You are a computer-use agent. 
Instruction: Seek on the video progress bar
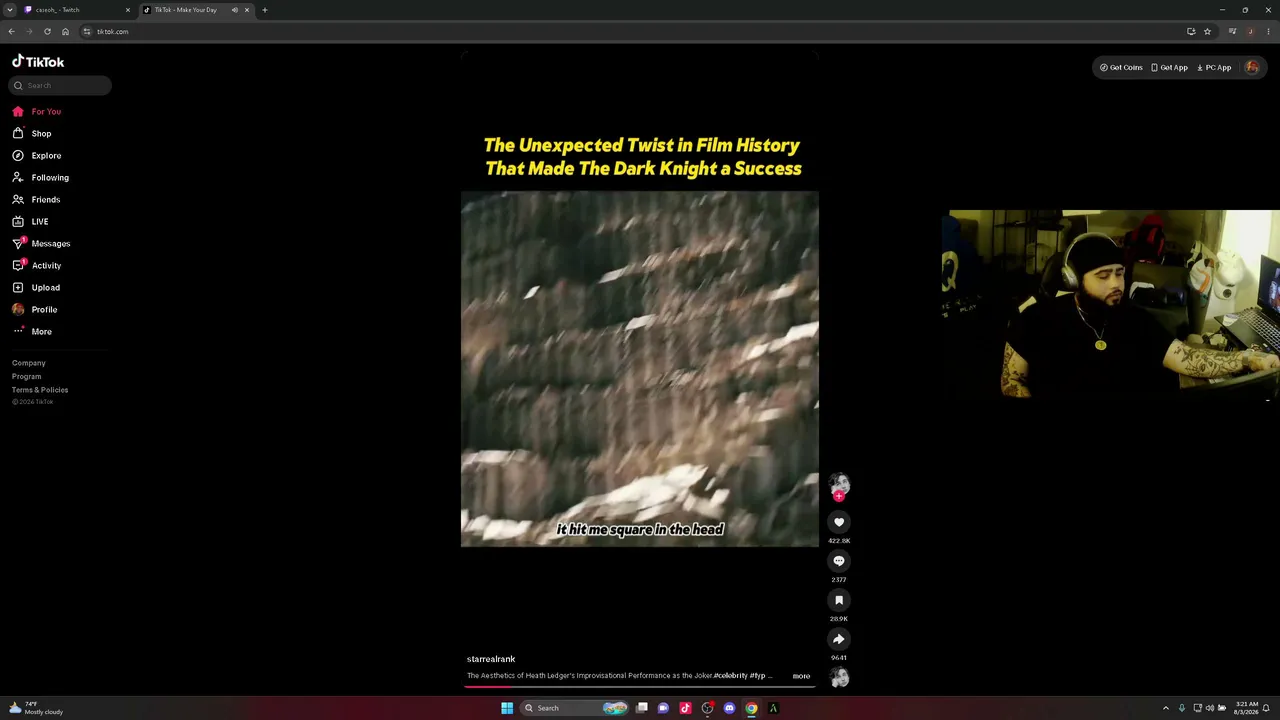[640, 687]
